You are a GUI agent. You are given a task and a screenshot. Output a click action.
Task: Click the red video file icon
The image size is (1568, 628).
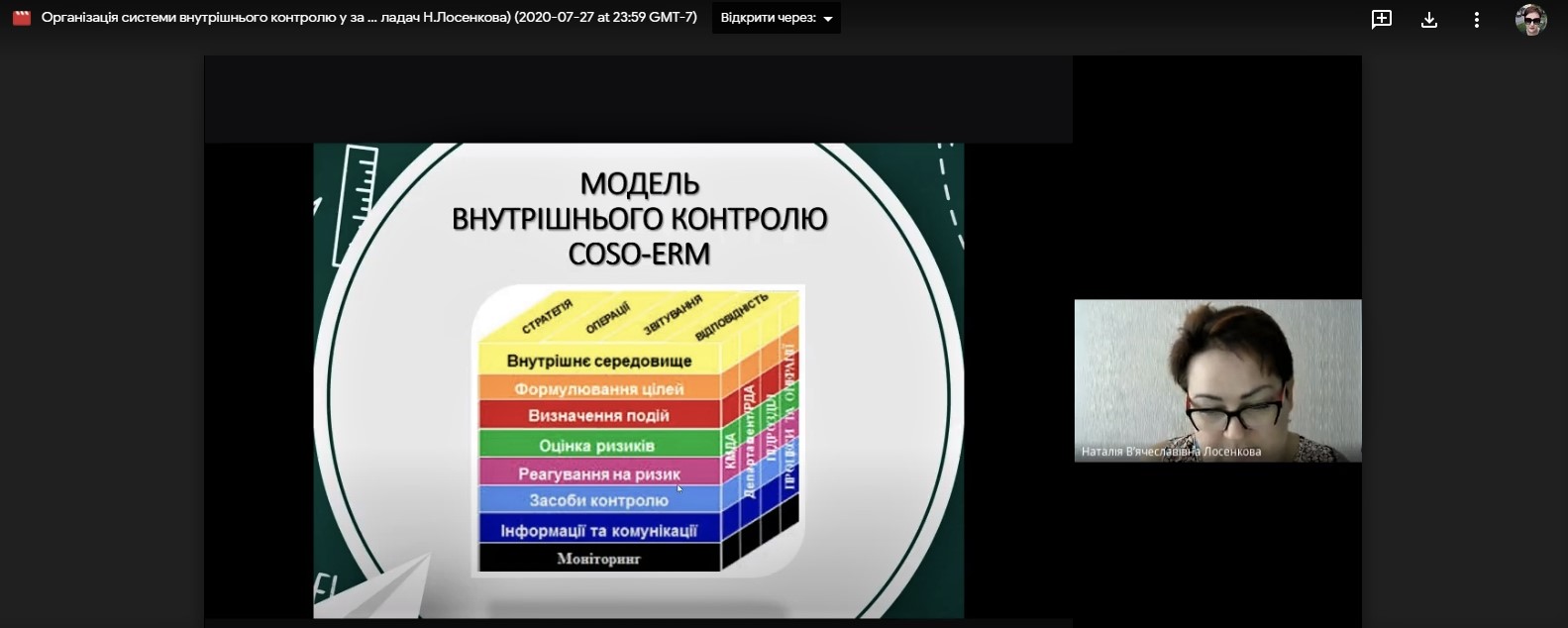22,18
